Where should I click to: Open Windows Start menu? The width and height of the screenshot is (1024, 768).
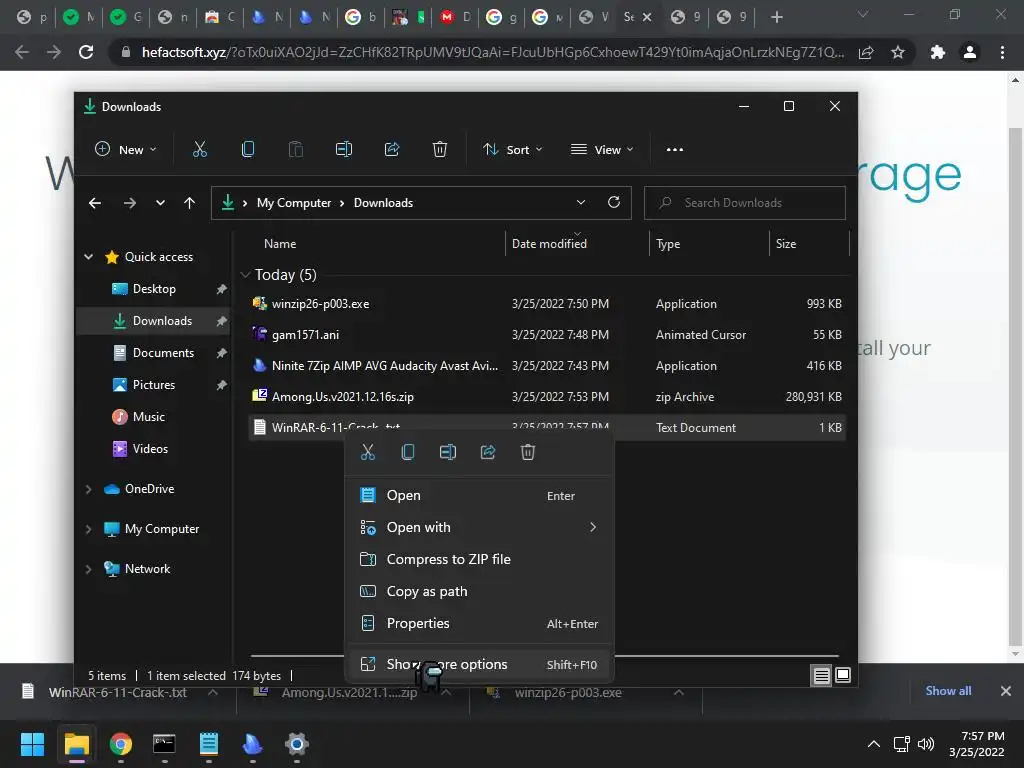coord(32,744)
